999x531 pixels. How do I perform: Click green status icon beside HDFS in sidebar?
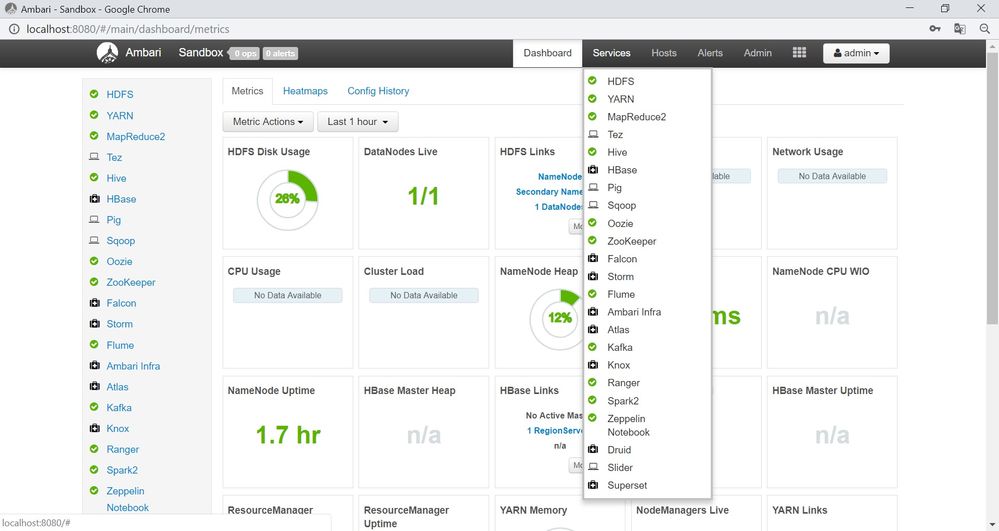pyautogui.click(x=94, y=94)
